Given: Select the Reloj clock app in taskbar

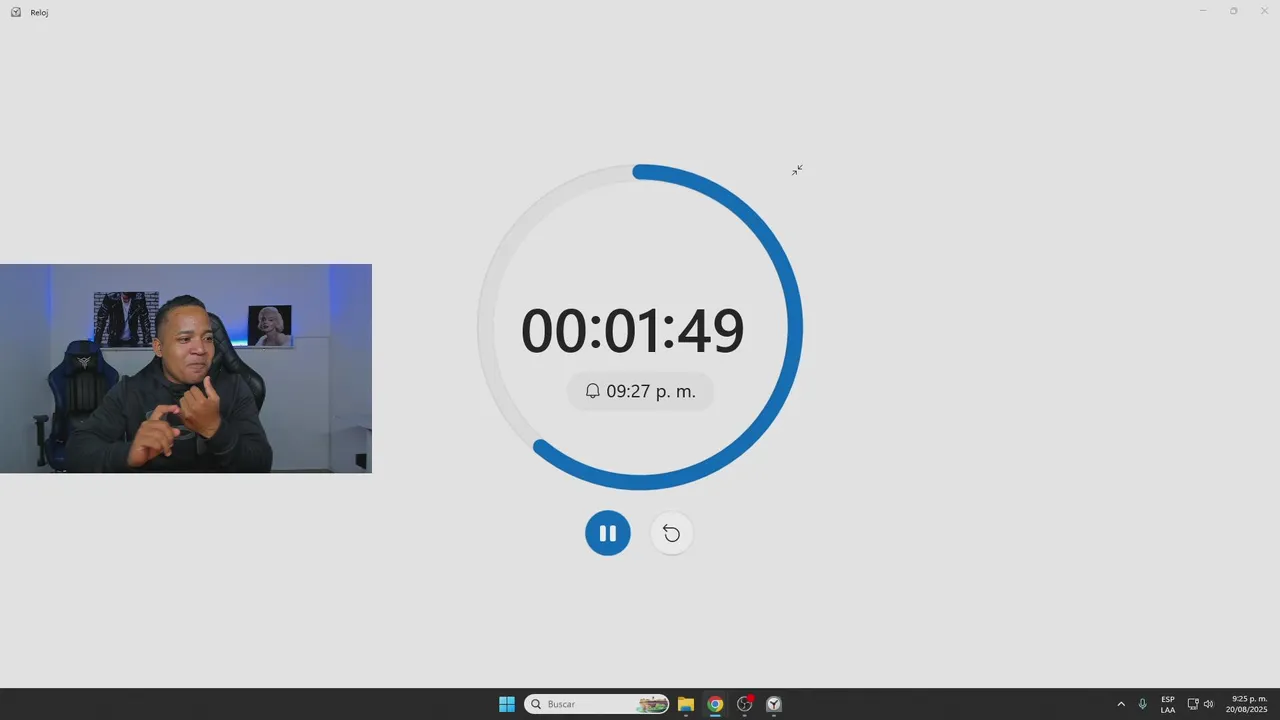Looking at the screenshot, I should [774, 704].
